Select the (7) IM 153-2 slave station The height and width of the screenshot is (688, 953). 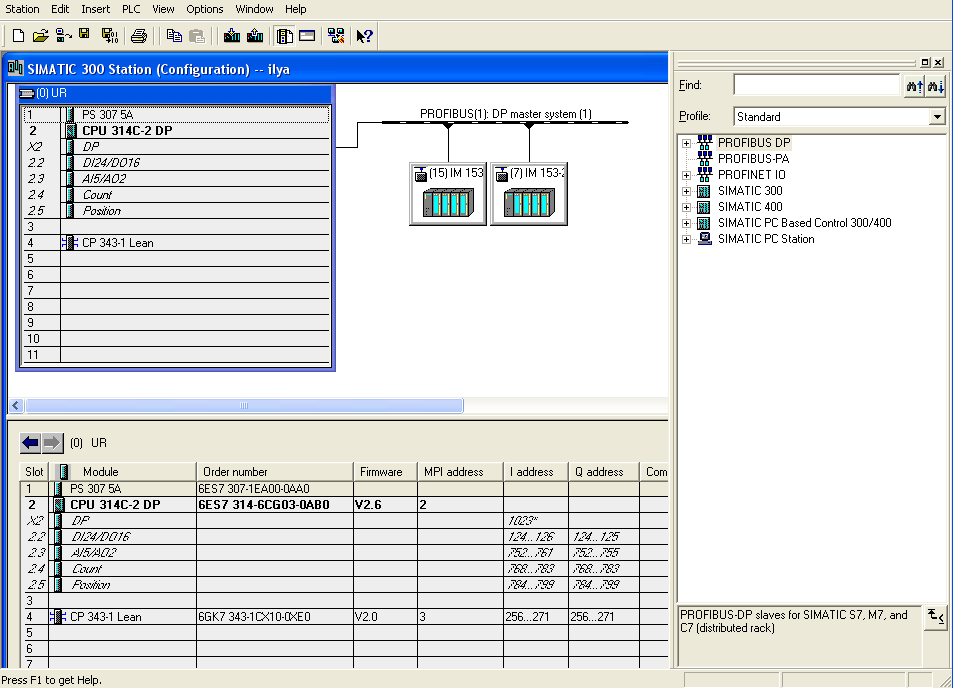point(529,194)
